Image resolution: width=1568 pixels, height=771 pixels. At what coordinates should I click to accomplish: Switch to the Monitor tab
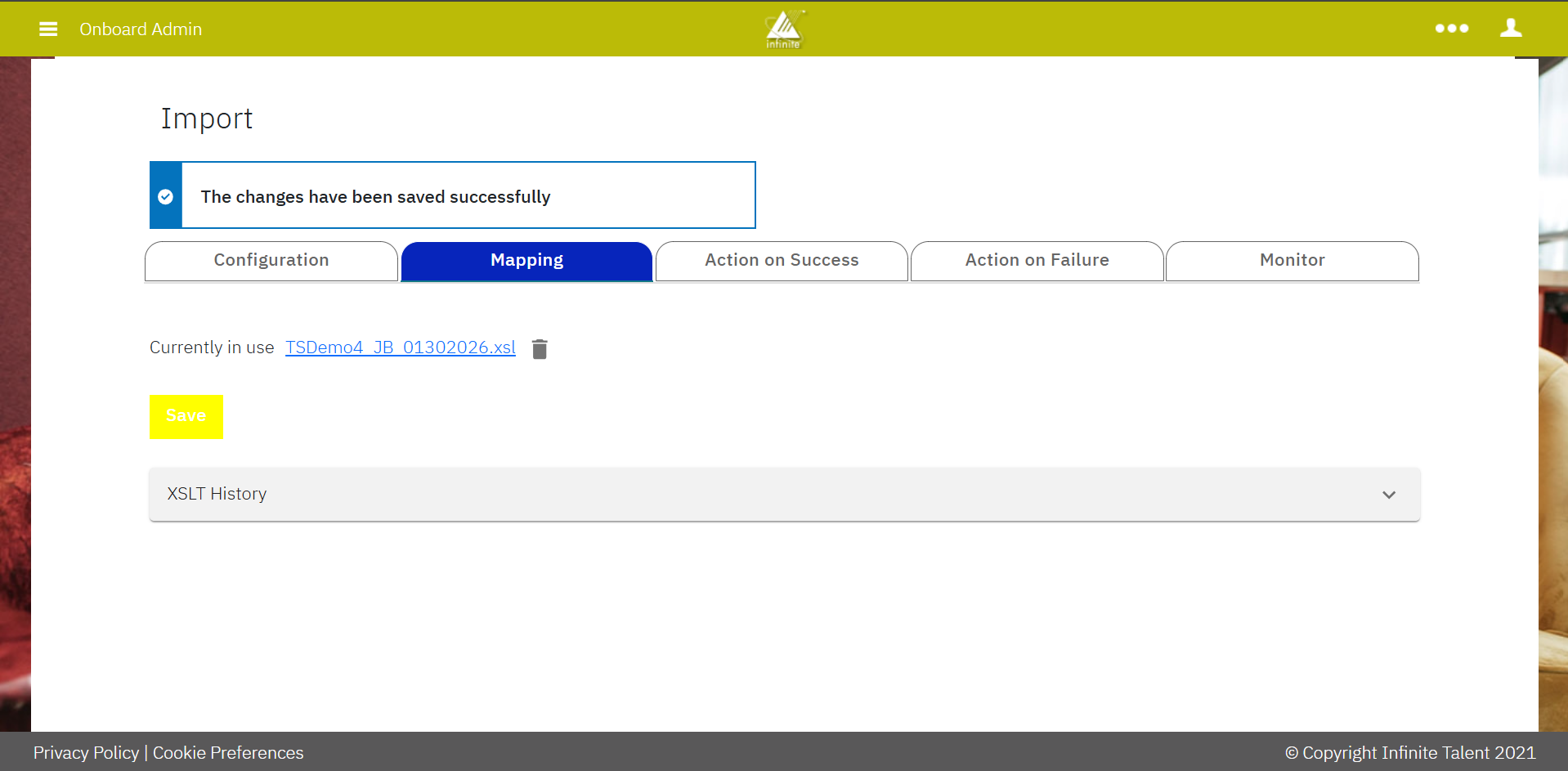coord(1292,261)
